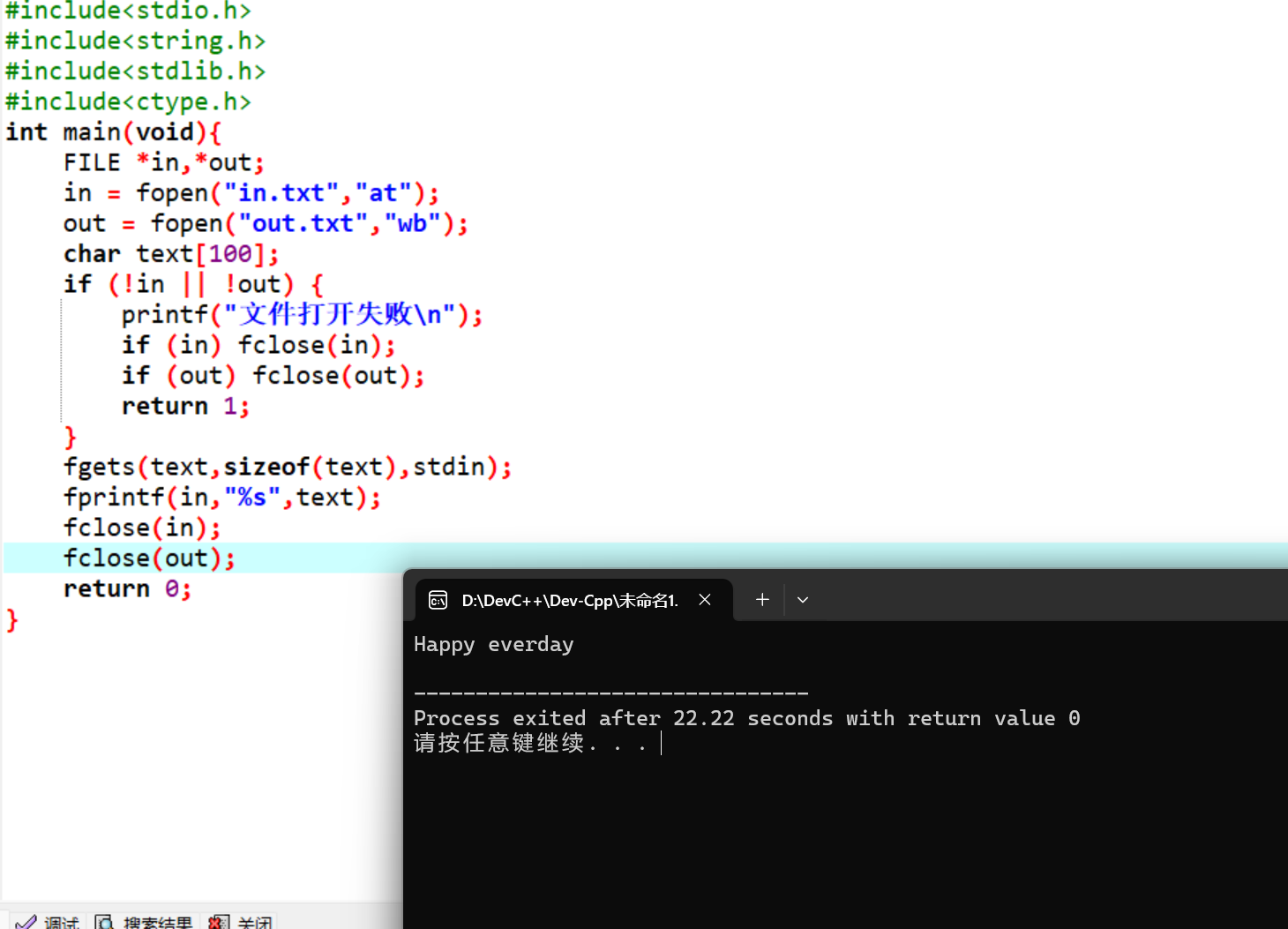This screenshot has width=1288, height=929.
Task: Click the int main(void) declaration
Action: pos(113,131)
